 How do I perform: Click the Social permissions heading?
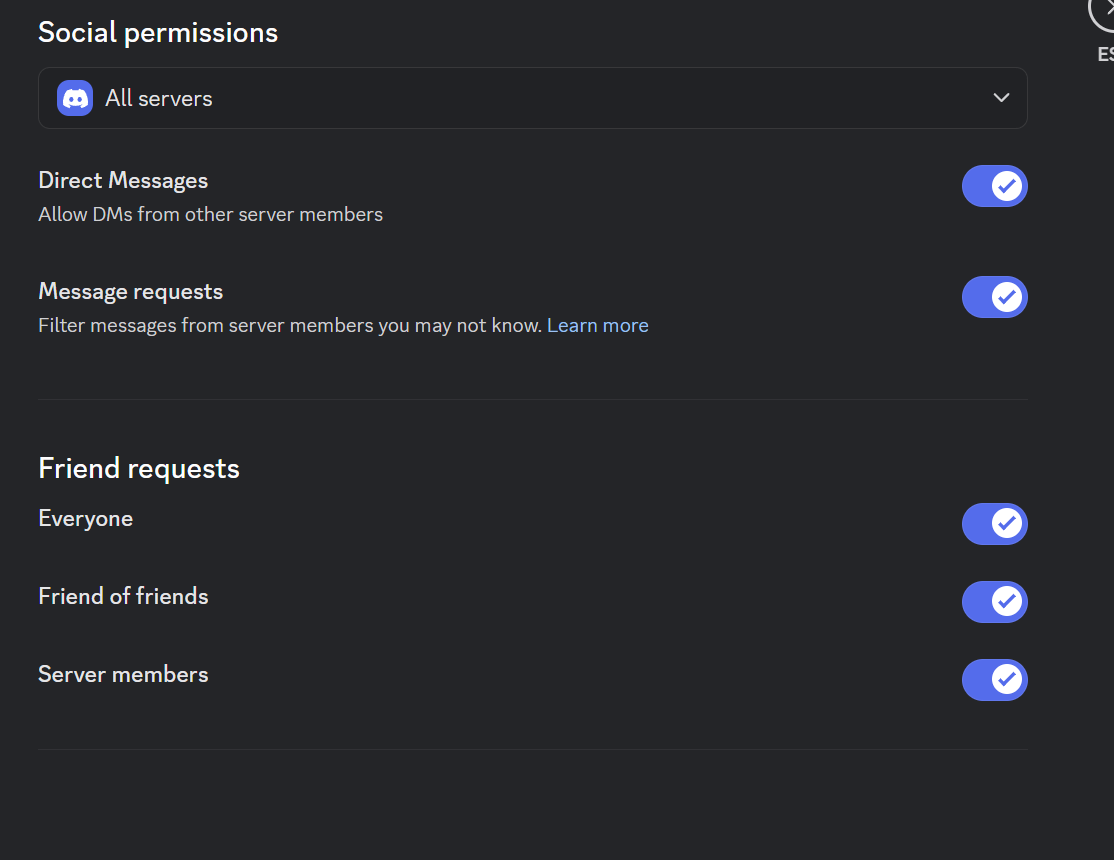[x=158, y=33]
